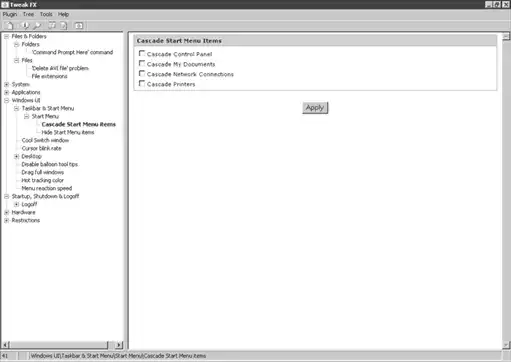Tick the Cascade Printers checkbox
Image resolution: width=511 pixels, height=362 pixels.
pos(142,83)
